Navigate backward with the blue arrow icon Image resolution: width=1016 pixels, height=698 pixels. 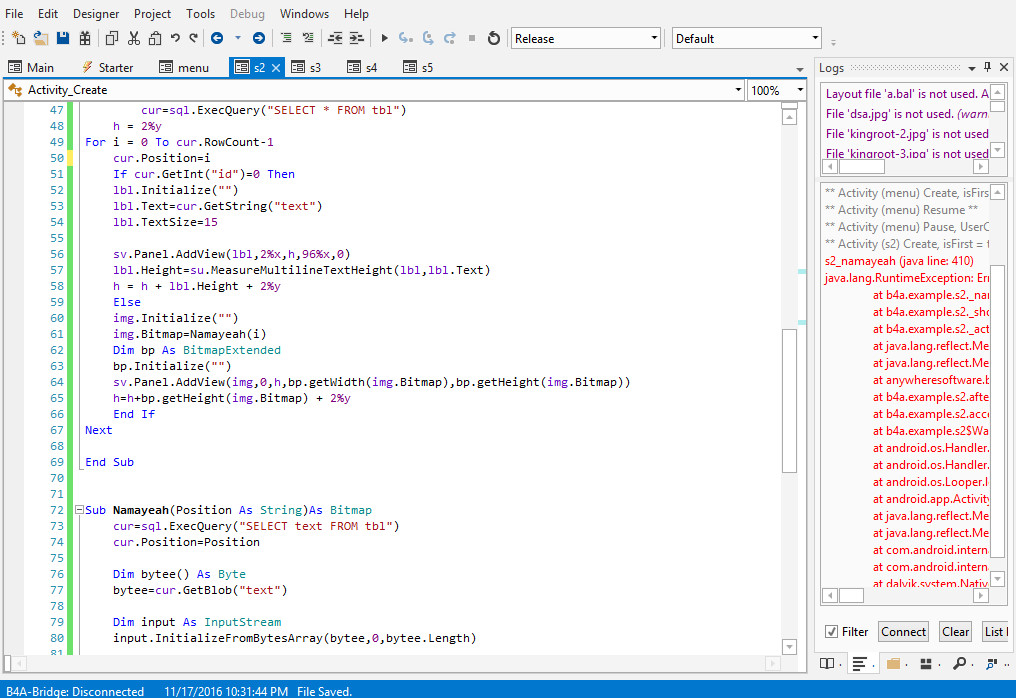point(217,38)
